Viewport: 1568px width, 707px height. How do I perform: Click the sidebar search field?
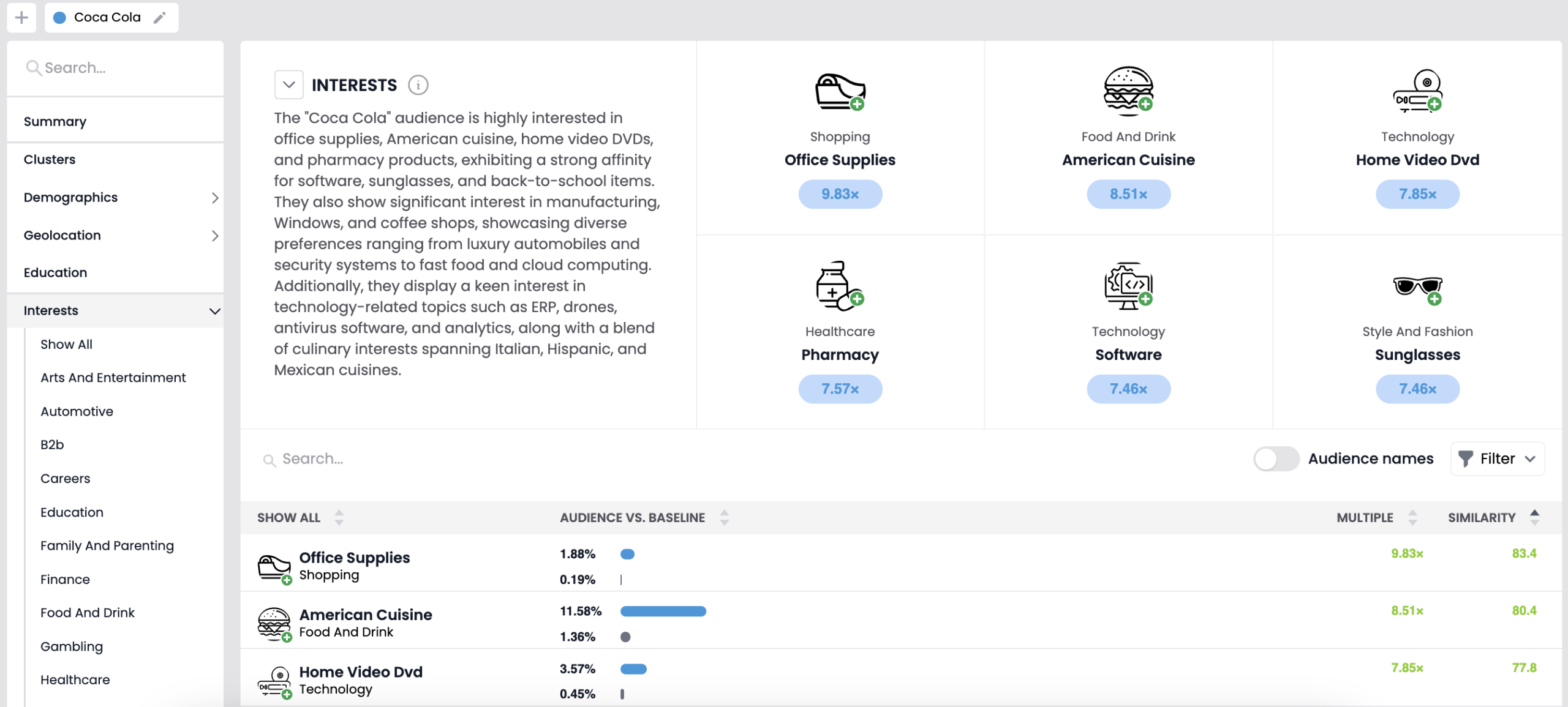point(116,68)
